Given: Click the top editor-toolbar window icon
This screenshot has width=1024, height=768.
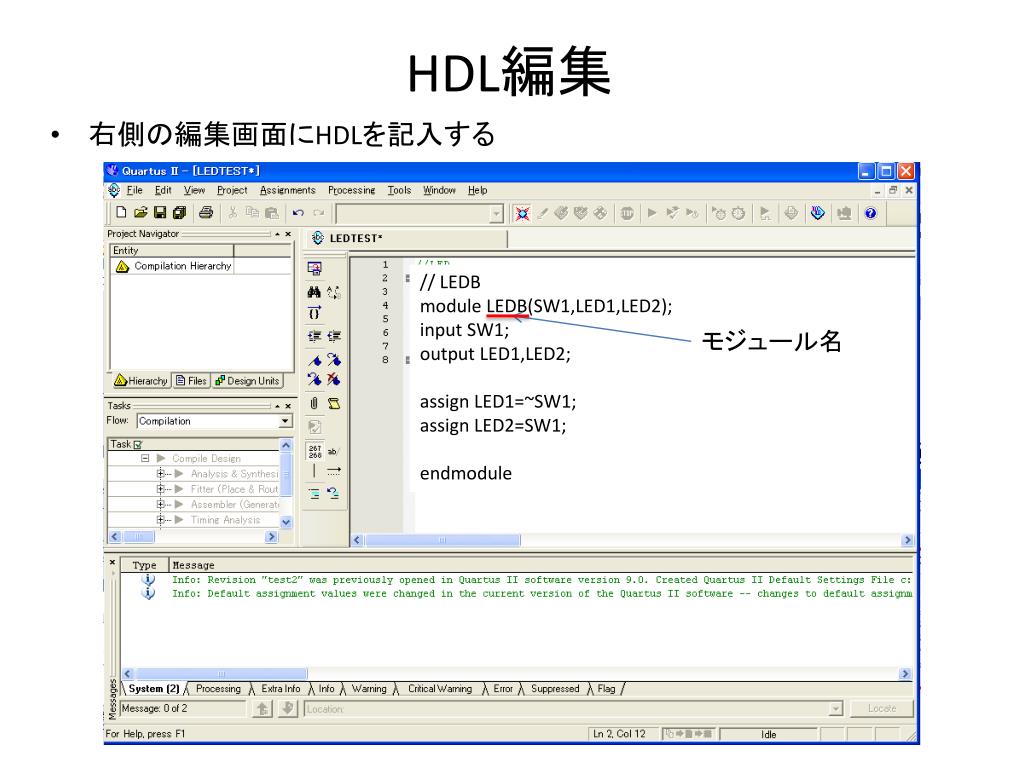Looking at the screenshot, I should coord(314,268).
